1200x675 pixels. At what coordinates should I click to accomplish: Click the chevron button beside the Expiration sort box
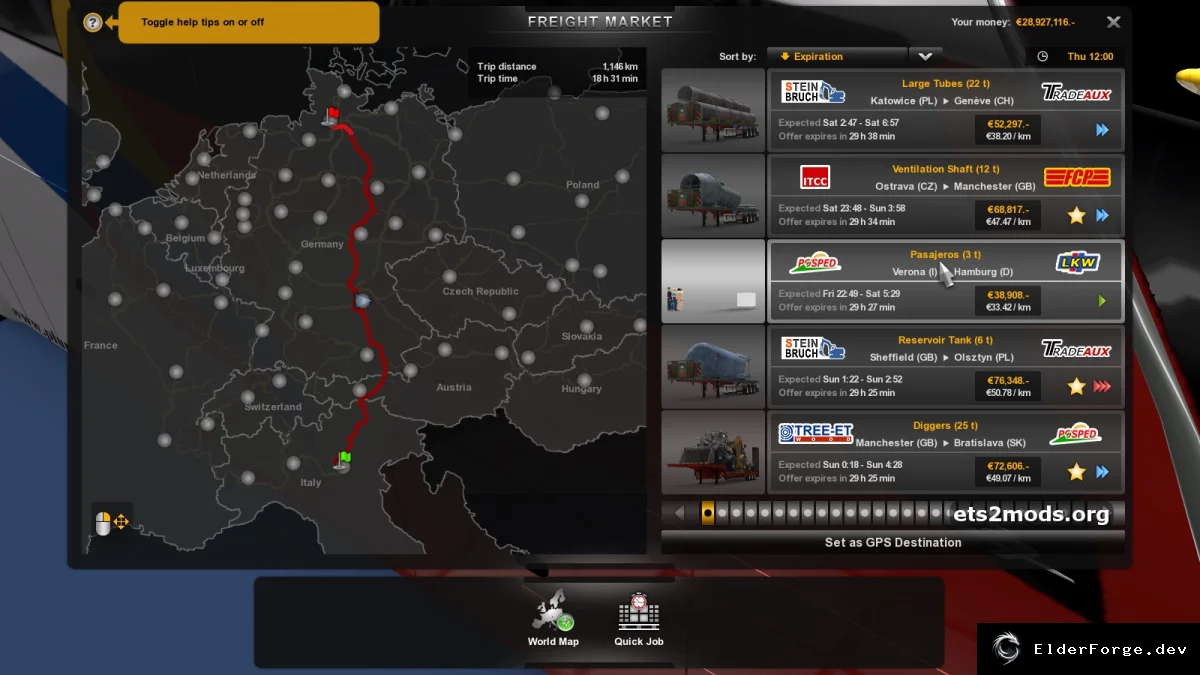[925, 57]
